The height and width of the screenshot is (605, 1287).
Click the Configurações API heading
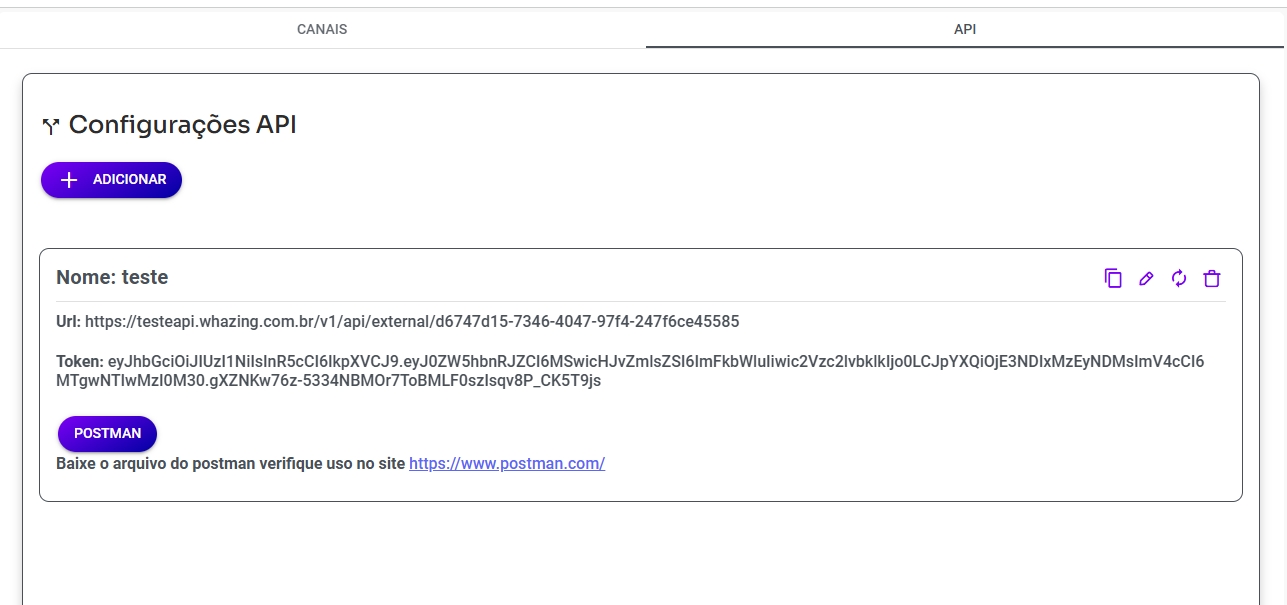[182, 125]
